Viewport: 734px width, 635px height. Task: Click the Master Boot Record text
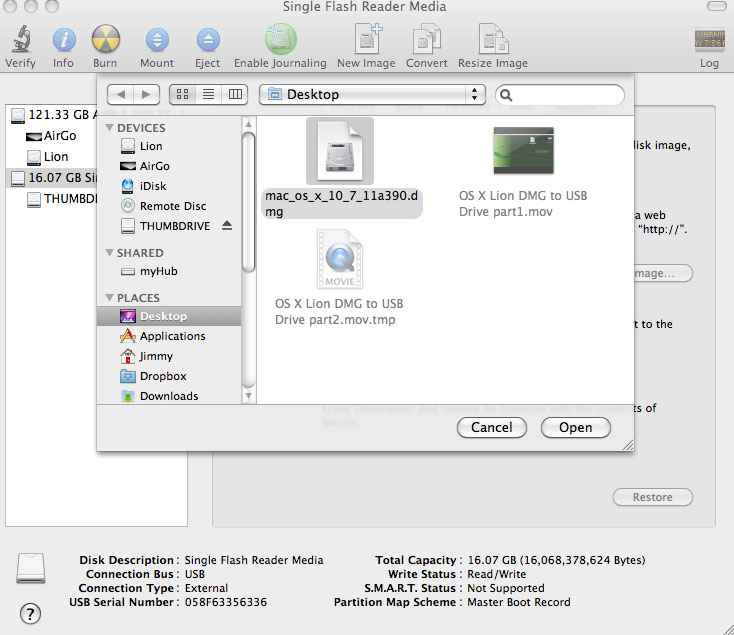tap(519, 602)
